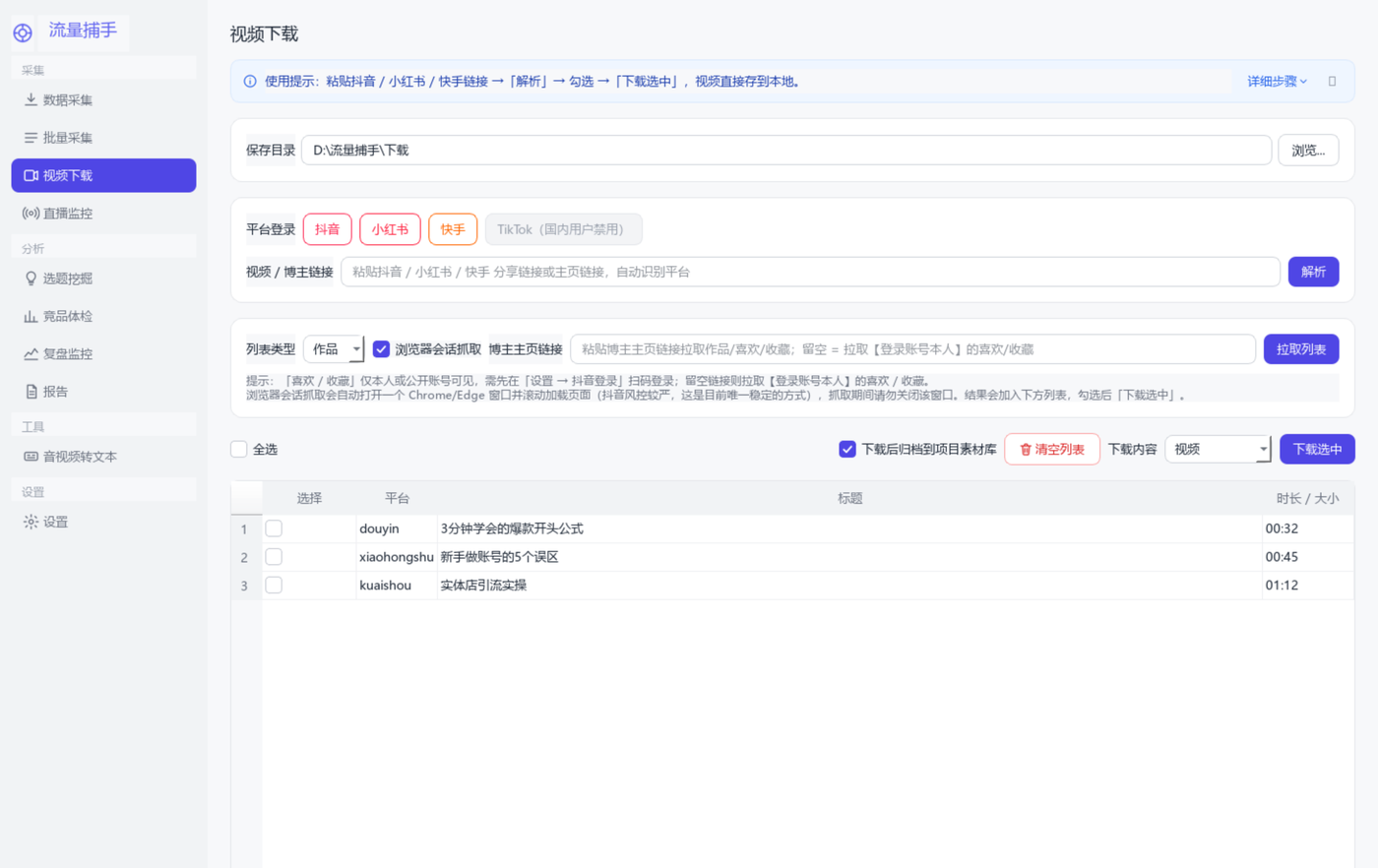Click the 竞品体检 bar chart icon in the sidebar

(x=31, y=316)
